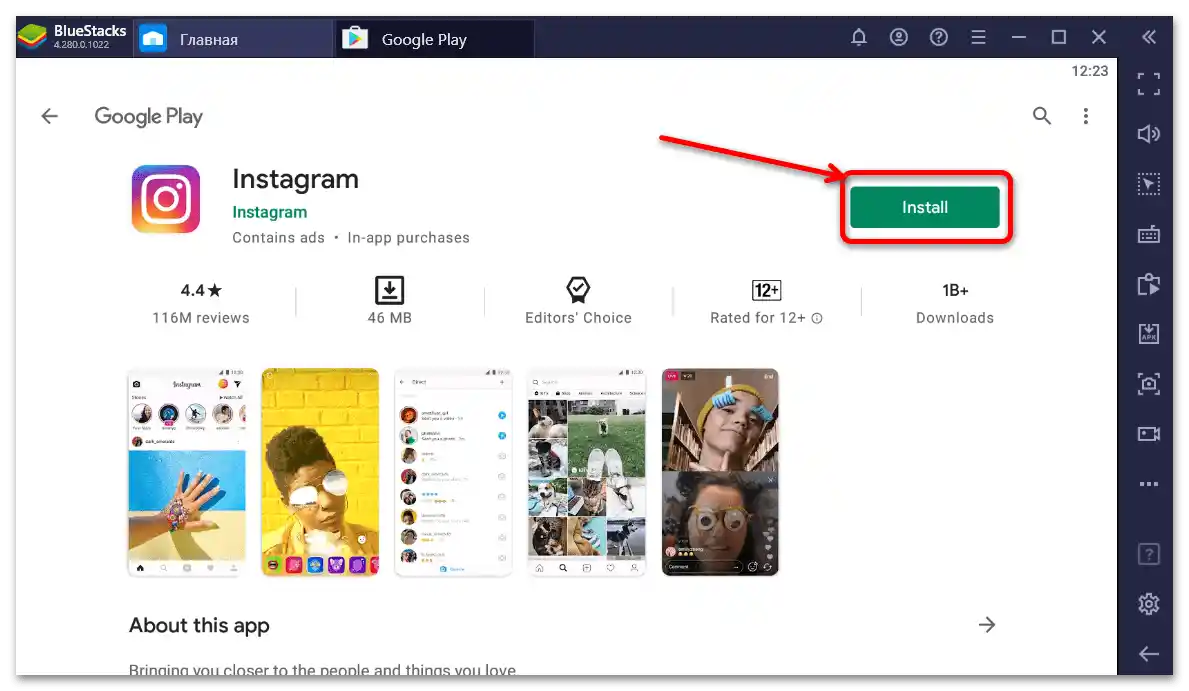Open Rated for 12+ info icon

coord(817,319)
